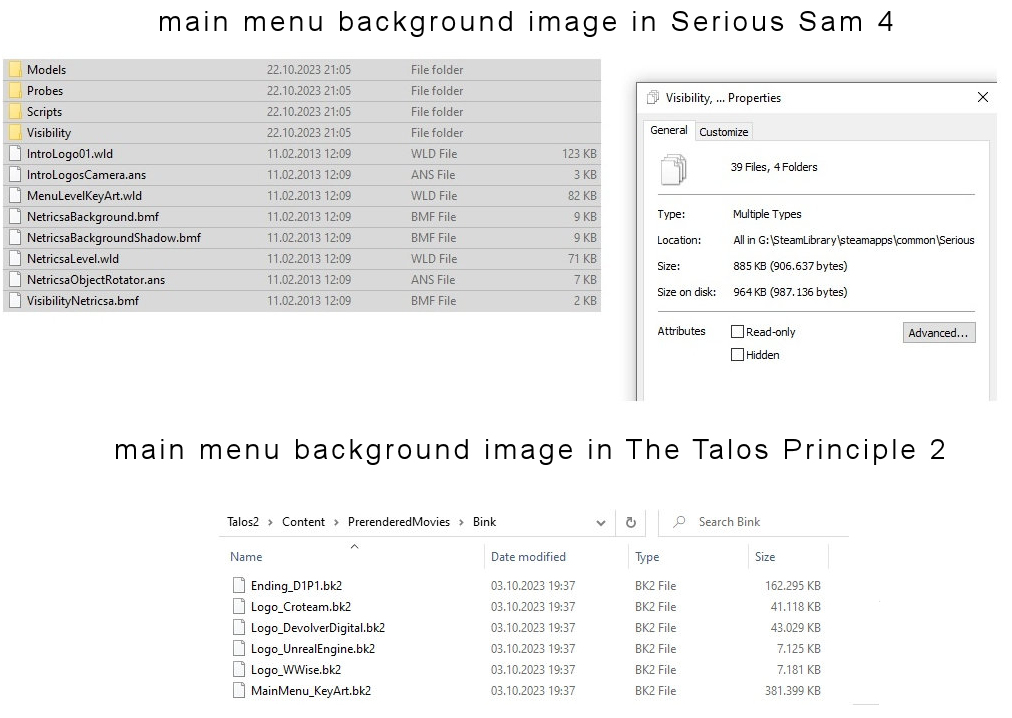This screenshot has height=718, width=1012.
Task: Select the MenuLevelKeyArt.wld file name
Action: (x=84, y=196)
